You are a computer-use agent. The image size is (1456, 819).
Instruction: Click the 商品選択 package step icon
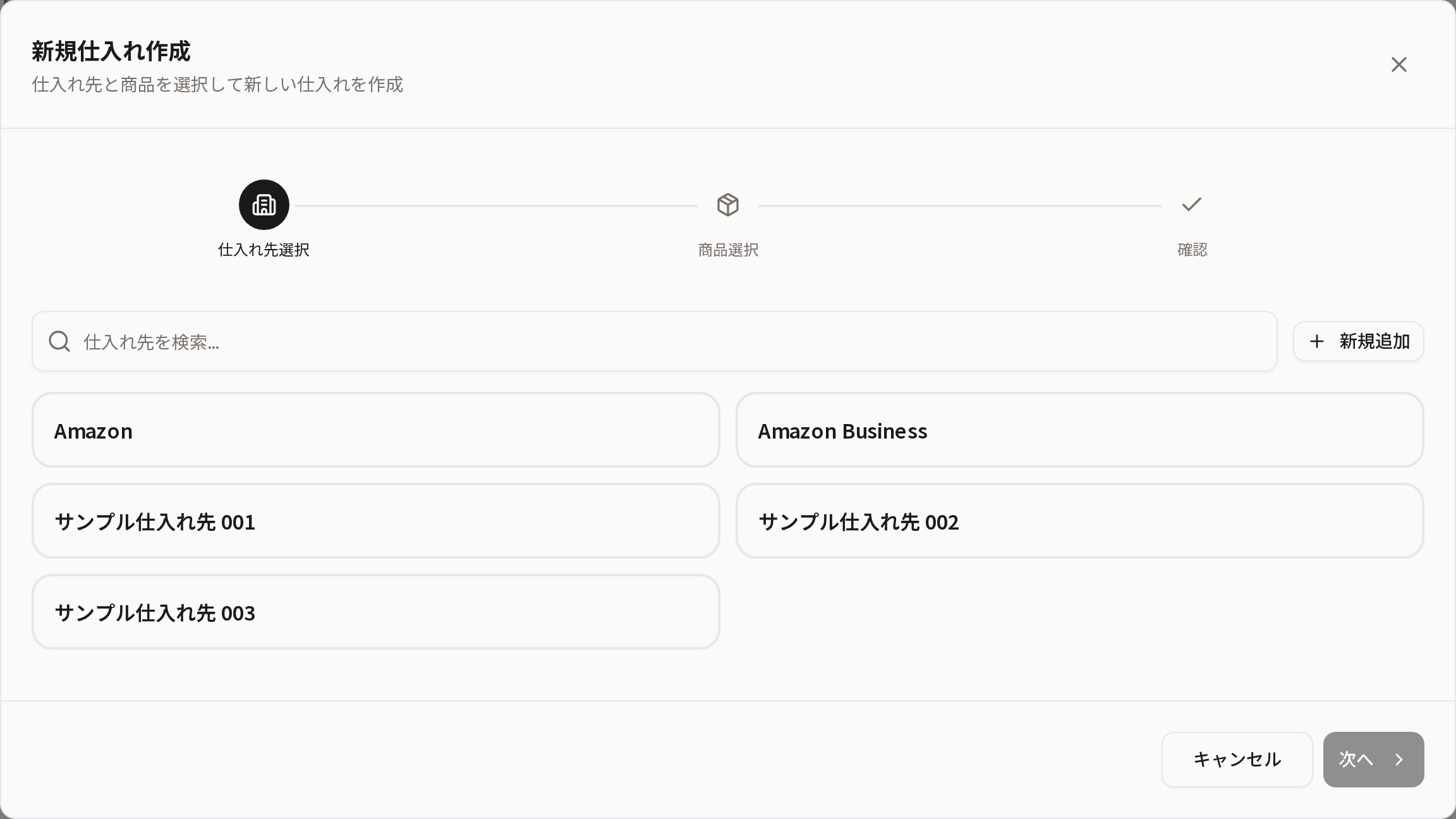click(x=728, y=205)
